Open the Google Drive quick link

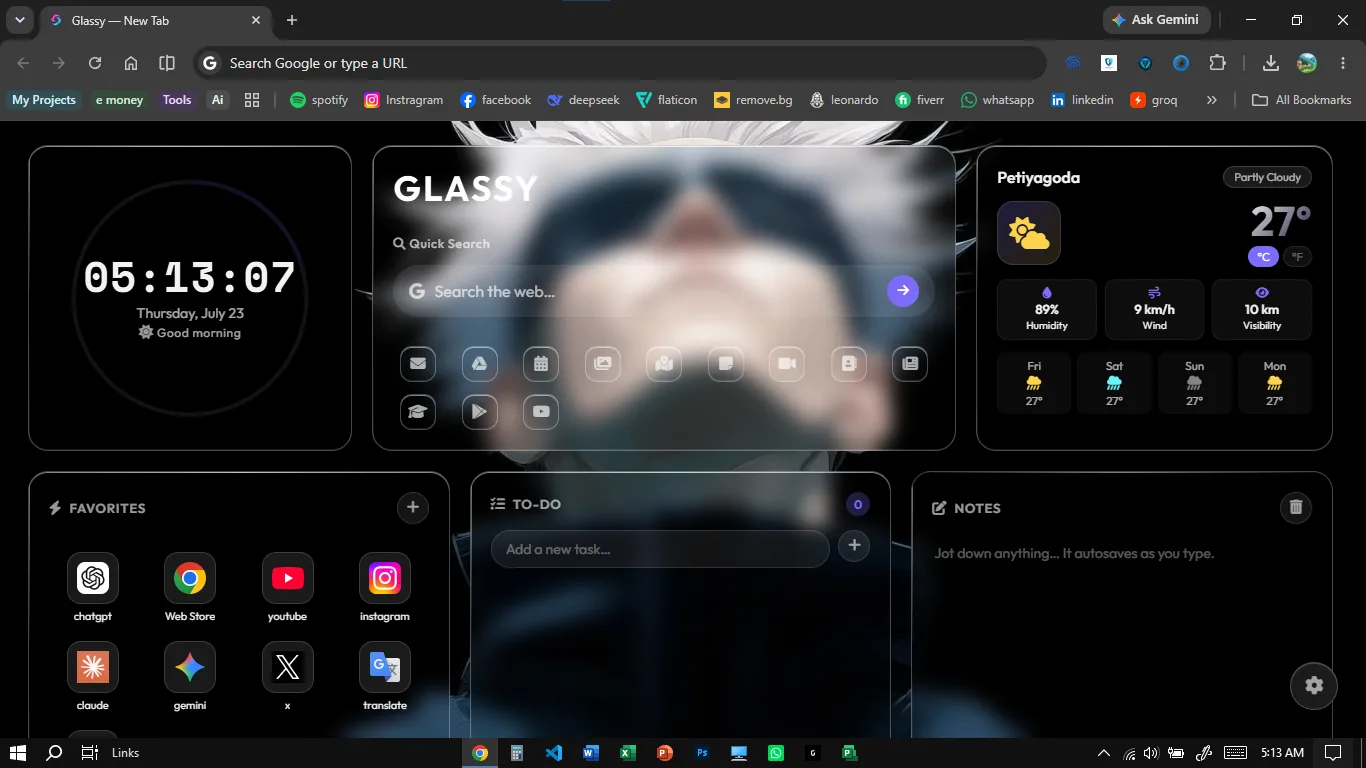(x=480, y=364)
